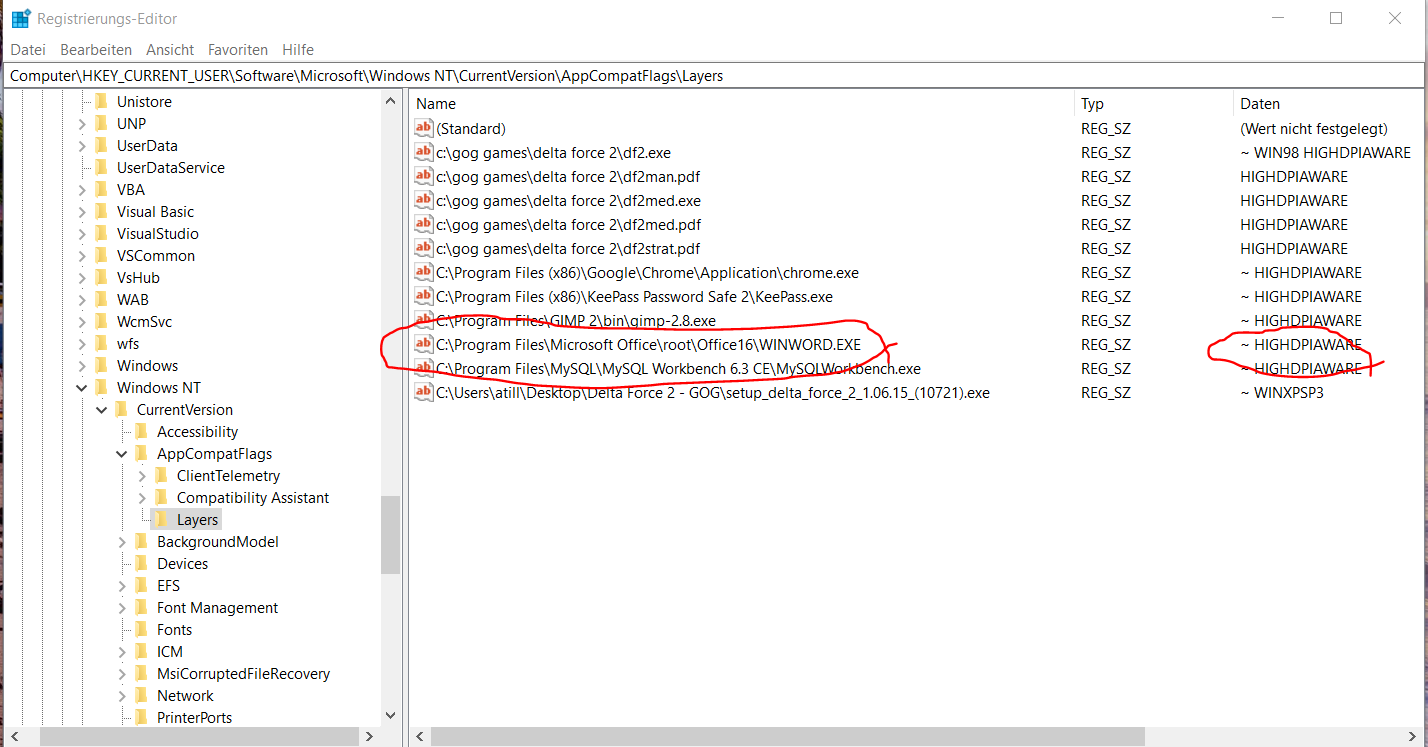The height and width of the screenshot is (747, 1428).
Task: Select the Fonts folder icon
Action: 141,629
